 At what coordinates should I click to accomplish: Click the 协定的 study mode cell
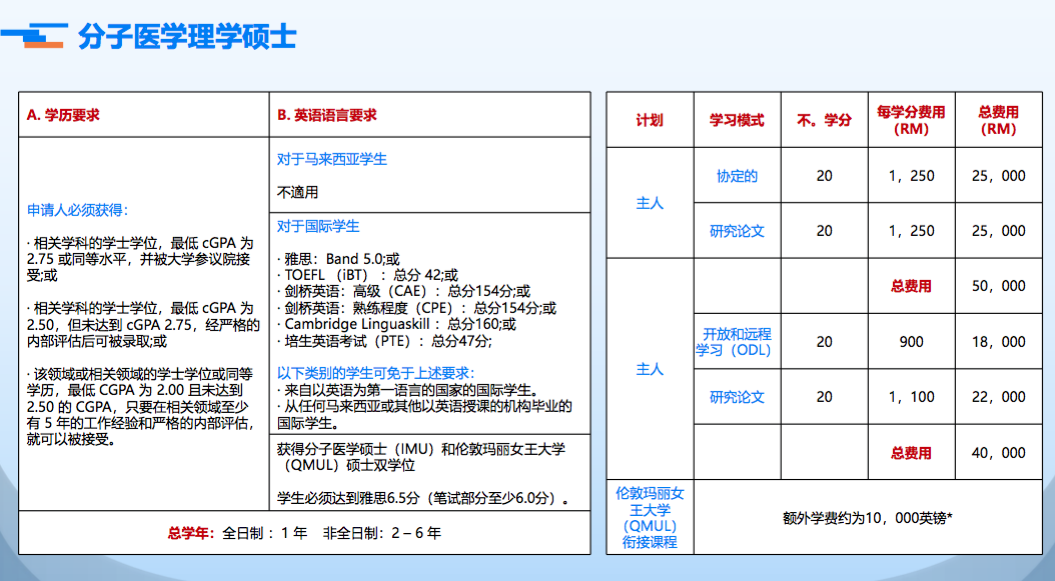point(736,176)
